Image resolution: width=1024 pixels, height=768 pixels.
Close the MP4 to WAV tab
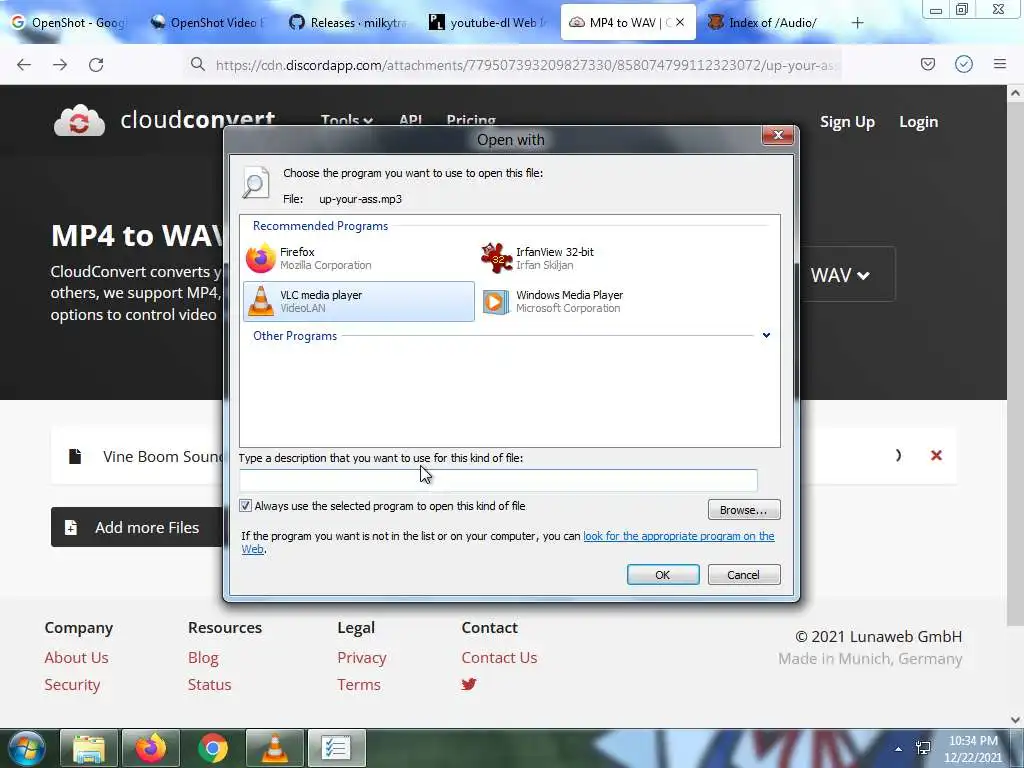click(680, 22)
